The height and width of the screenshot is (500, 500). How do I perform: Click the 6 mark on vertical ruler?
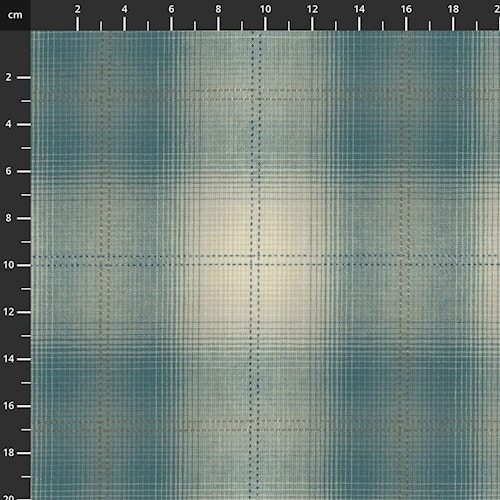(x=8, y=171)
